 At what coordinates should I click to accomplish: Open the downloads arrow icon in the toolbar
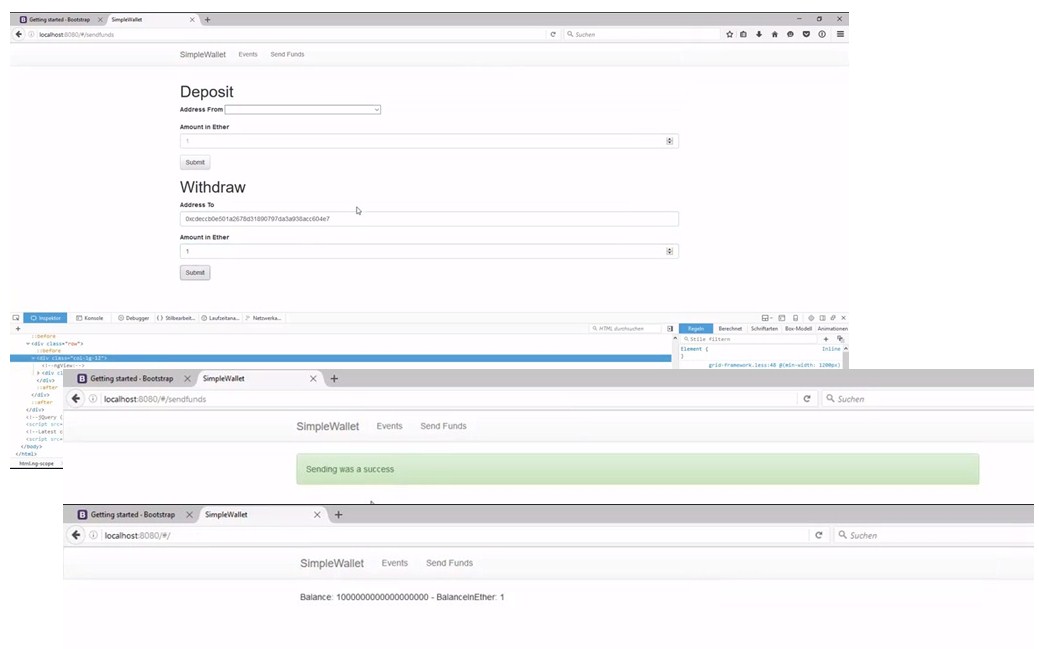759,34
